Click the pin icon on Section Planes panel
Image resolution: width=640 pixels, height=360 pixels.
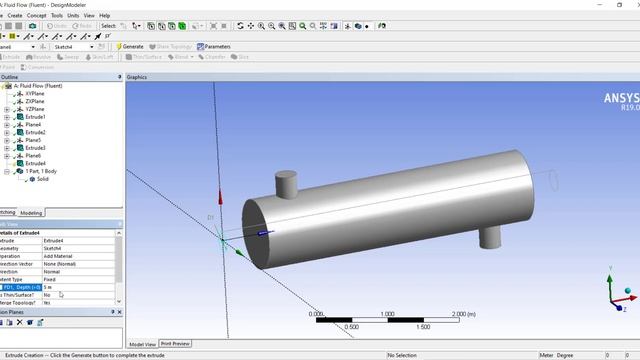point(113,312)
